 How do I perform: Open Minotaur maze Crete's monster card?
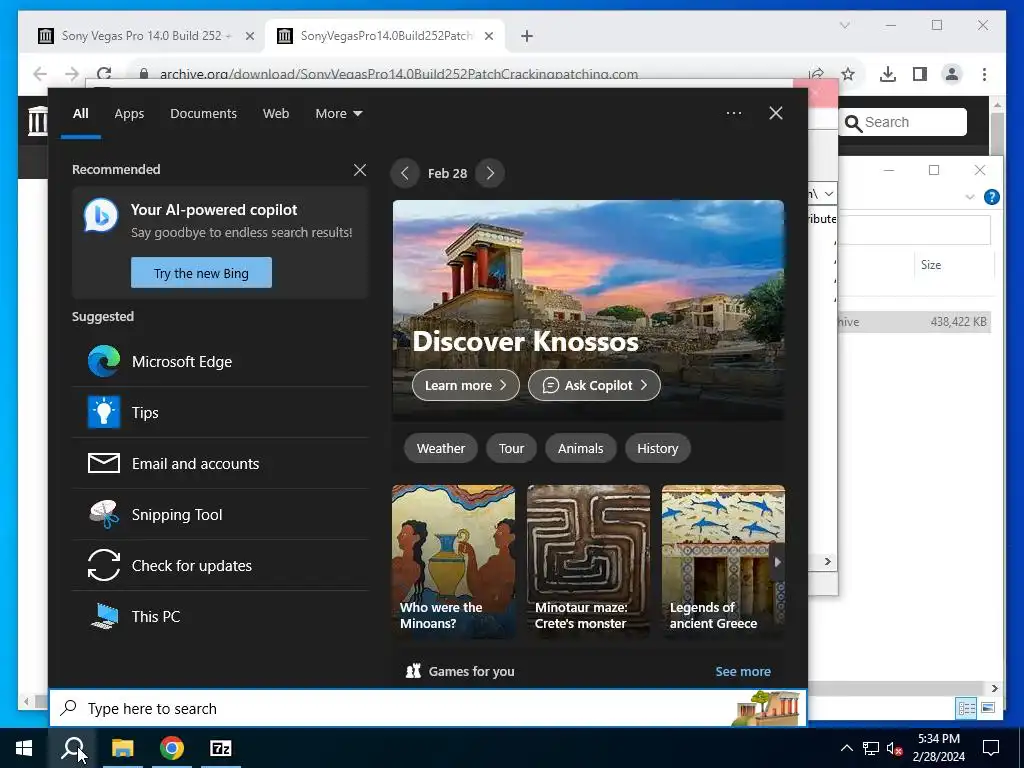tap(588, 562)
